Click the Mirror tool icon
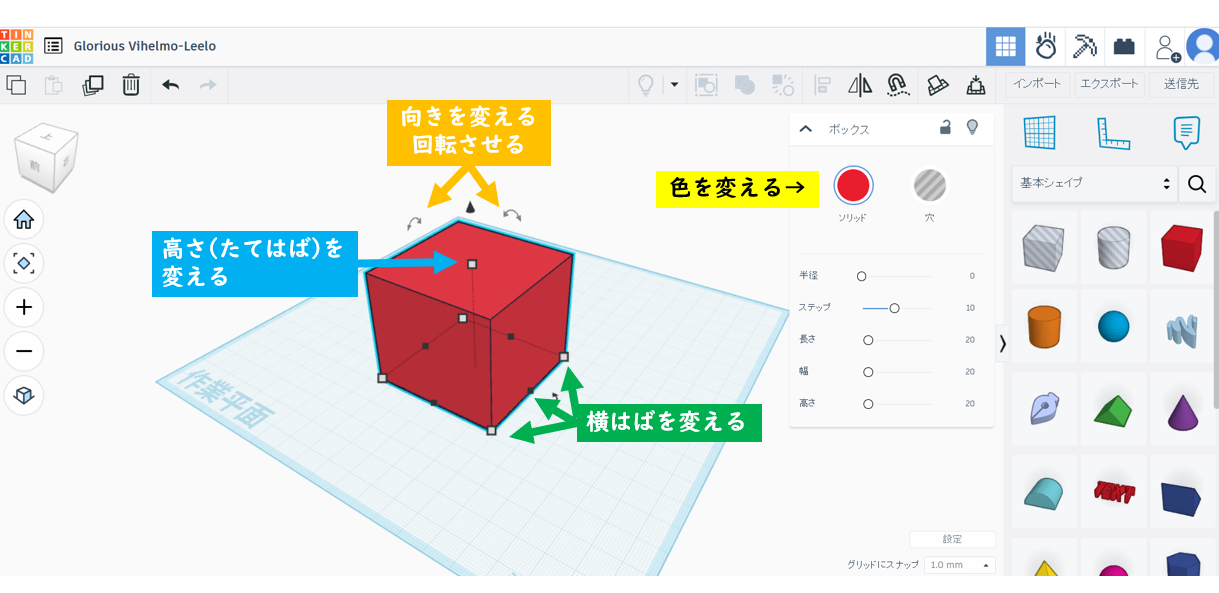 point(860,85)
